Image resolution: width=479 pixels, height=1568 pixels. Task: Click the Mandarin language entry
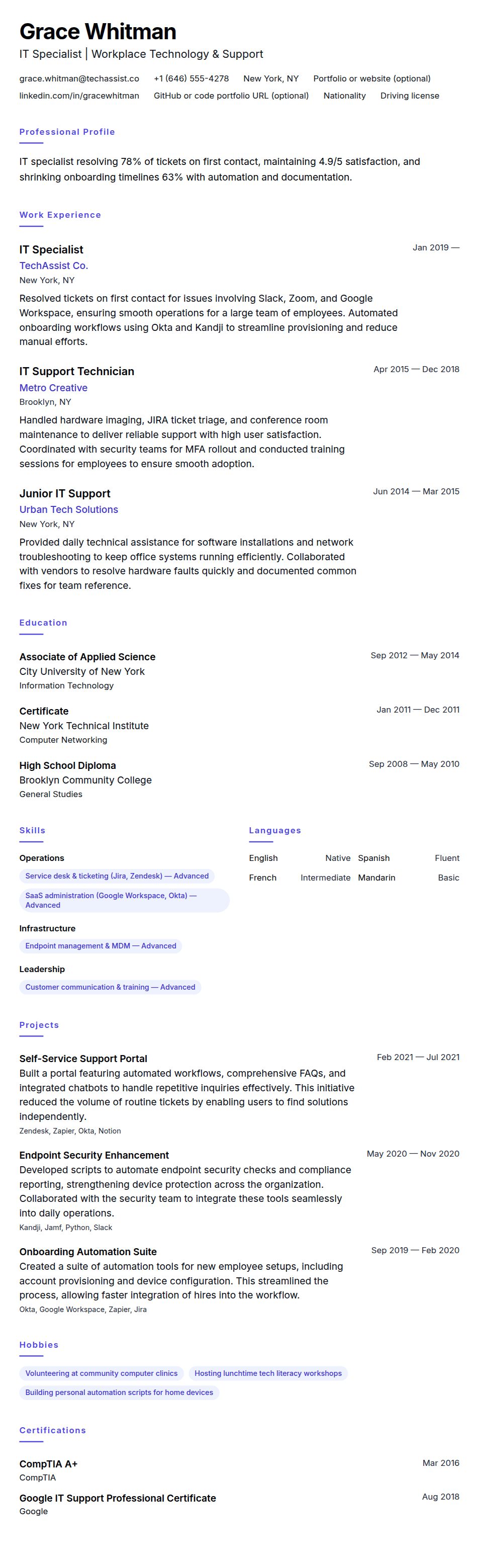[x=409, y=878]
